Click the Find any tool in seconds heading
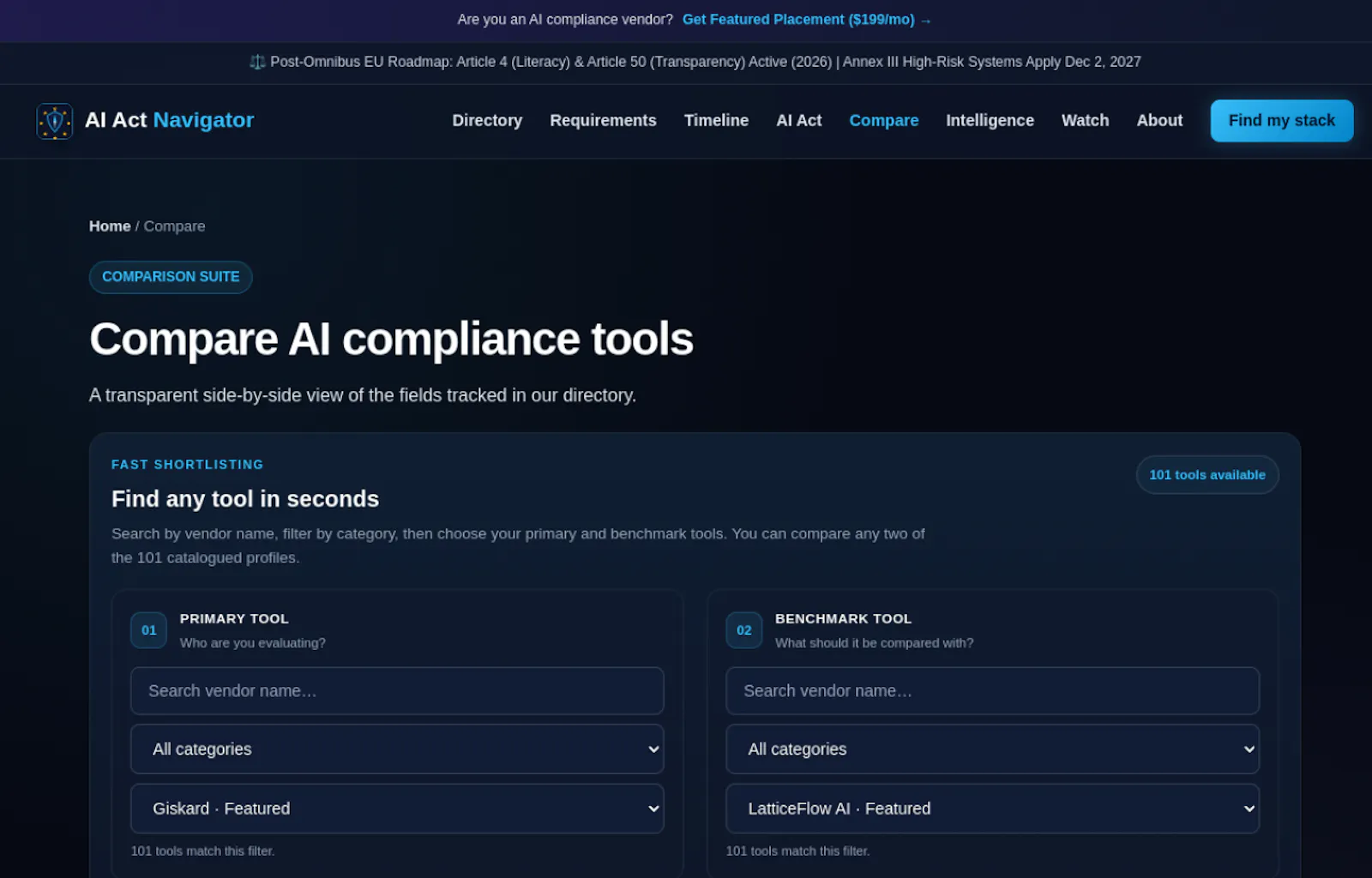 [x=245, y=499]
